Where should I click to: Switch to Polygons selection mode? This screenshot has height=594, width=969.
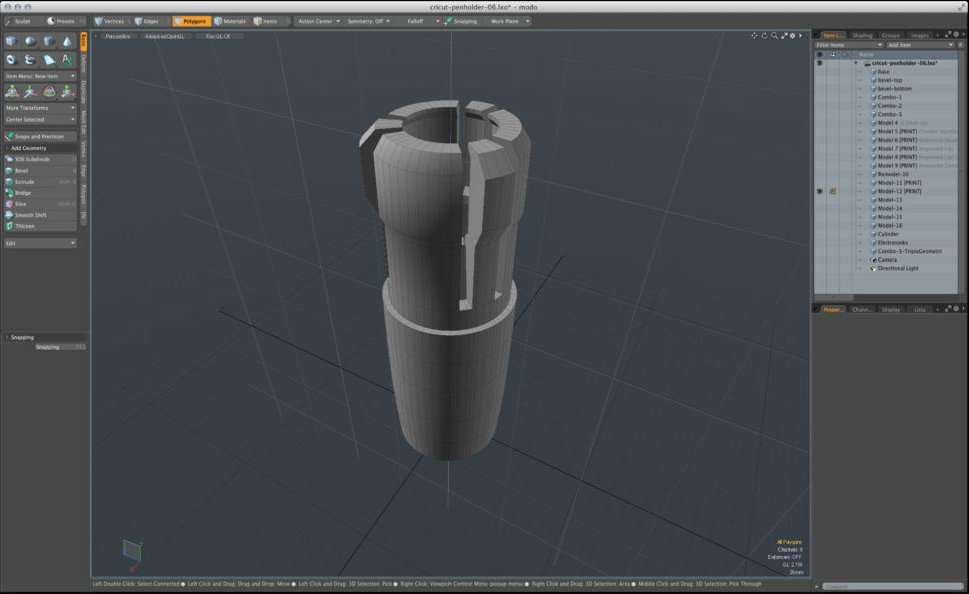coord(191,21)
